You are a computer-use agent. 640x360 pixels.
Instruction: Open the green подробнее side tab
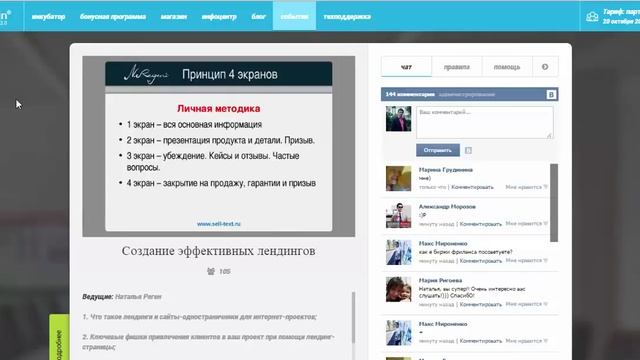pyautogui.click(x=59, y=337)
